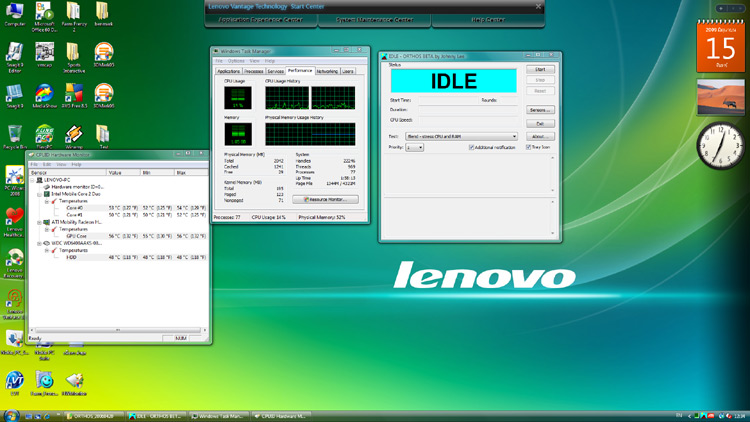Launch the Winamp desktop shortcut
This screenshot has height=422, width=750.
(x=74, y=137)
